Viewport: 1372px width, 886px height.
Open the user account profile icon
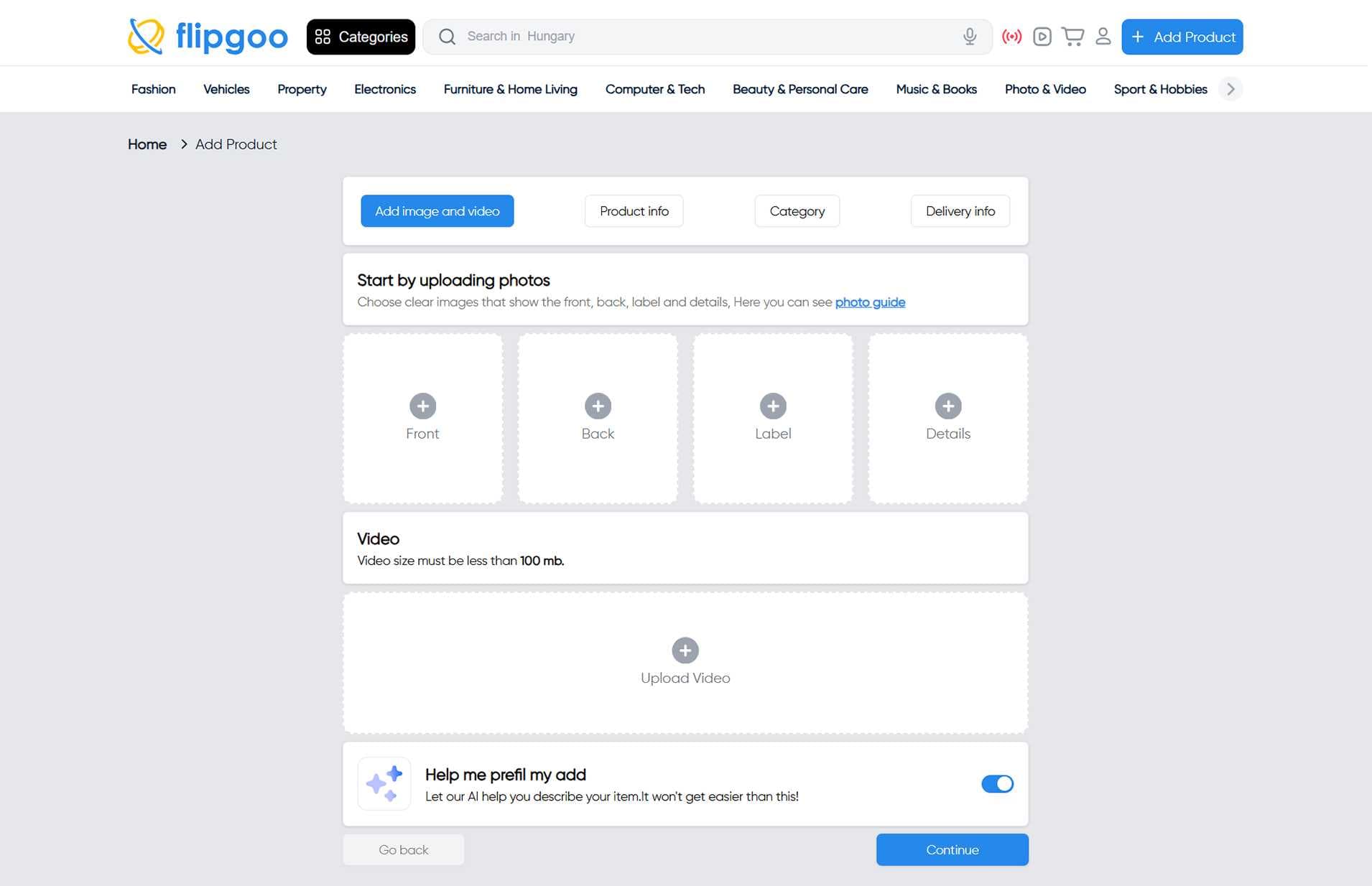pyautogui.click(x=1103, y=37)
